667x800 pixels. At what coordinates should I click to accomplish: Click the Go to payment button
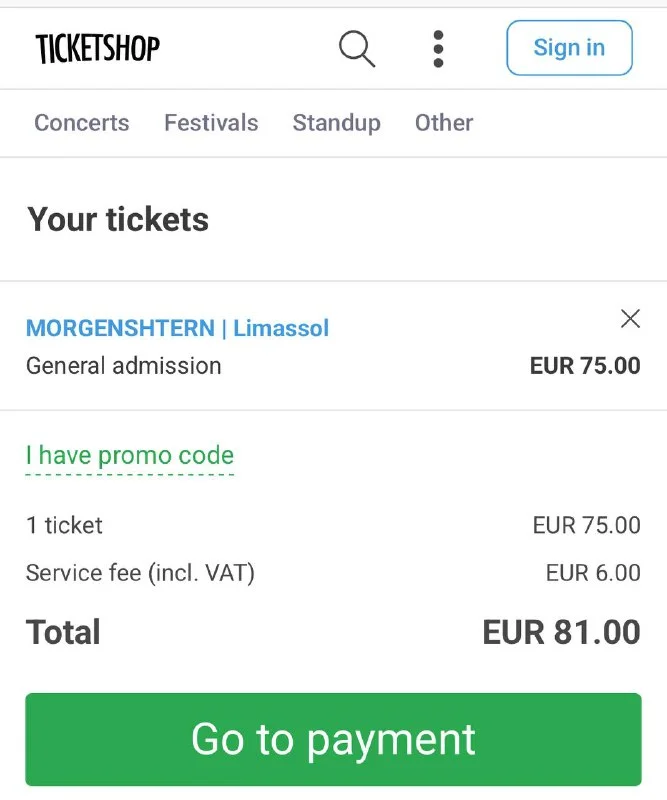pyautogui.click(x=333, y=740)
